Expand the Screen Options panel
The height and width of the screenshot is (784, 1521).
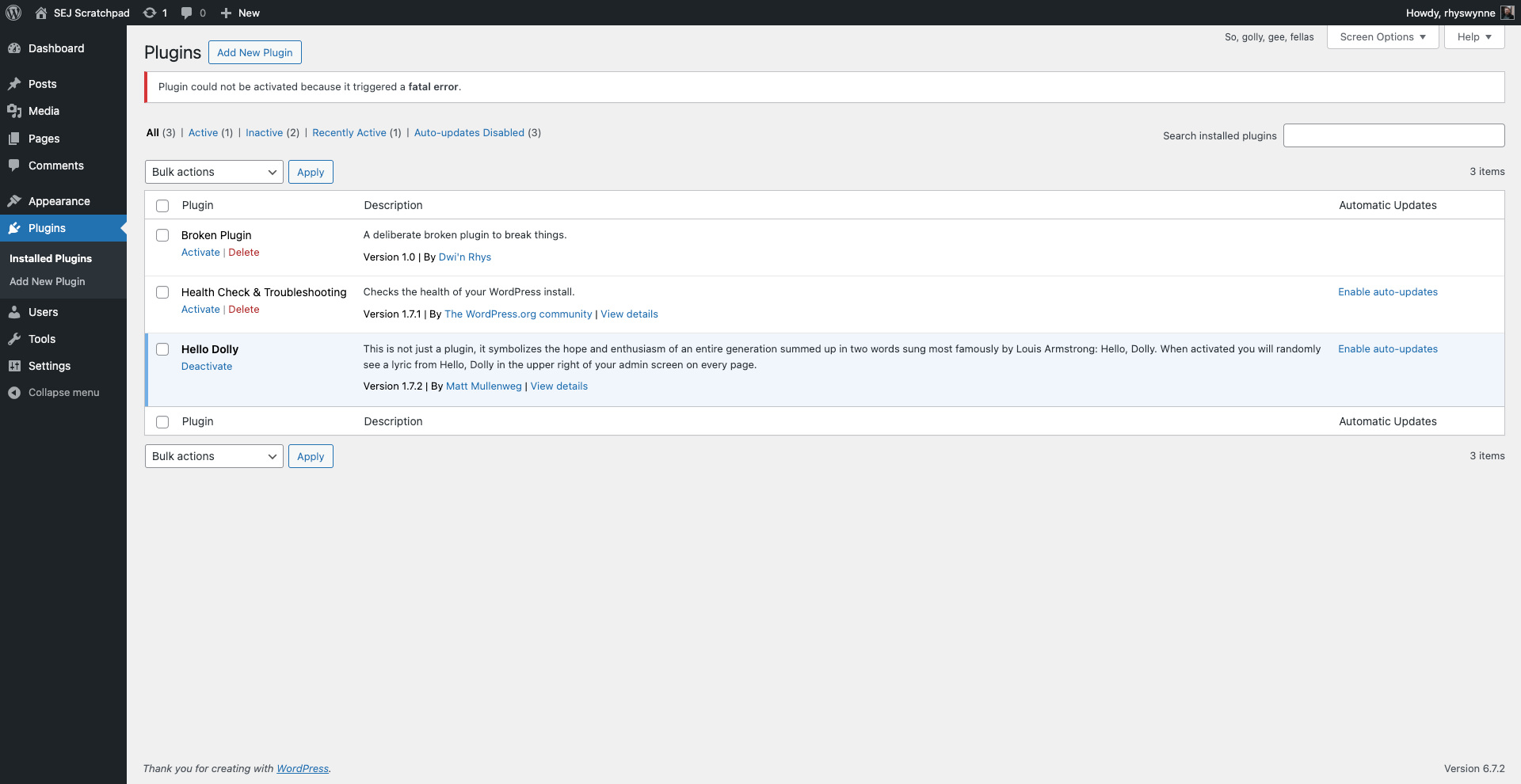coord(1382,36)
